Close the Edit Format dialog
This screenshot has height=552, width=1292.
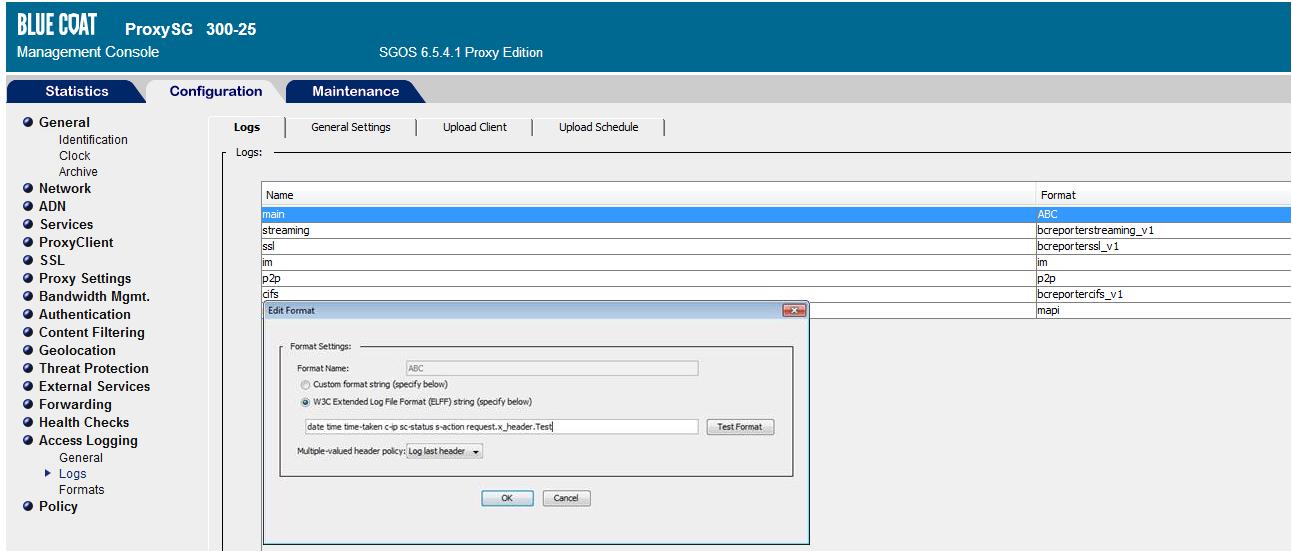[x=793, y=311]
